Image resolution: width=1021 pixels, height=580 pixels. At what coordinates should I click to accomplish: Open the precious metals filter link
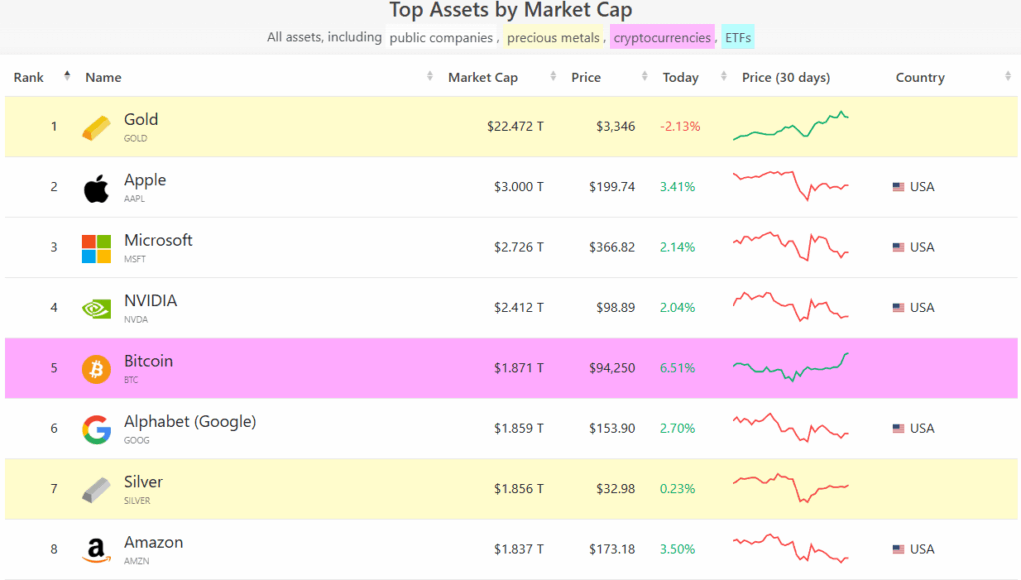tap(553, 38)
